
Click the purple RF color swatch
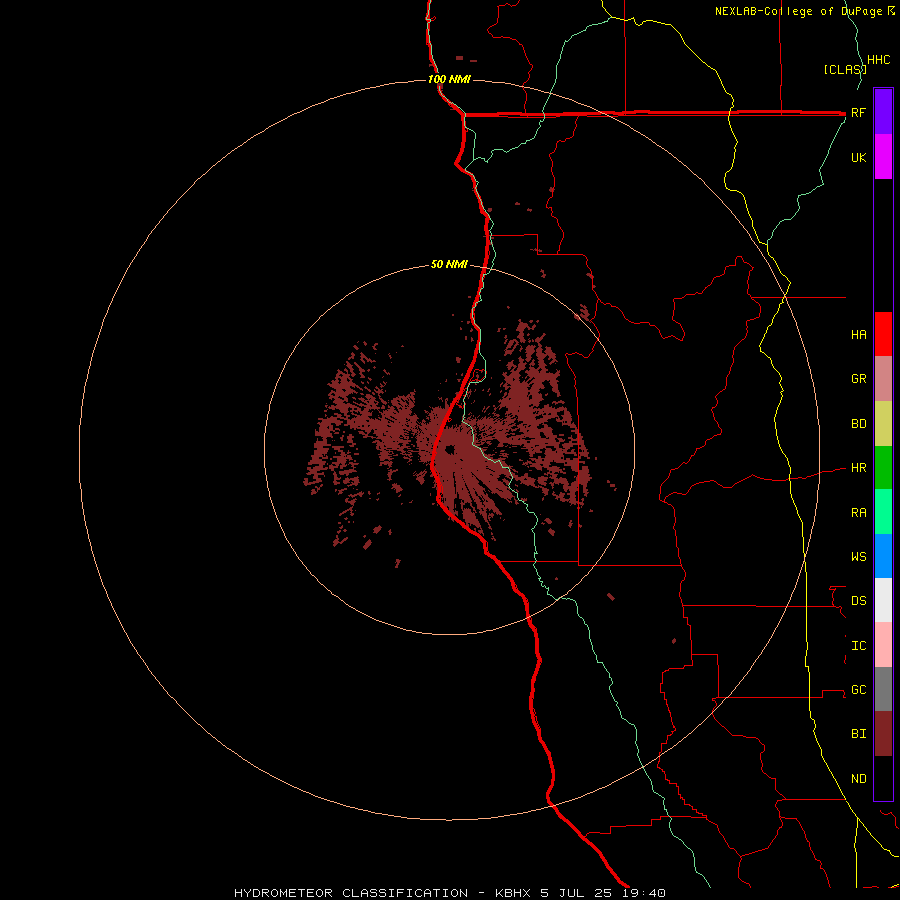tap(883, 111)
